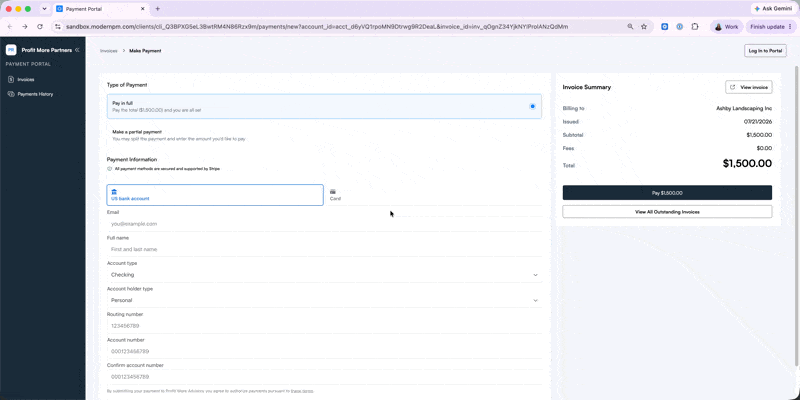This screenshot has height=400, width=800.
Task: Click the Payment Information heading
Action: pos(132,159)
